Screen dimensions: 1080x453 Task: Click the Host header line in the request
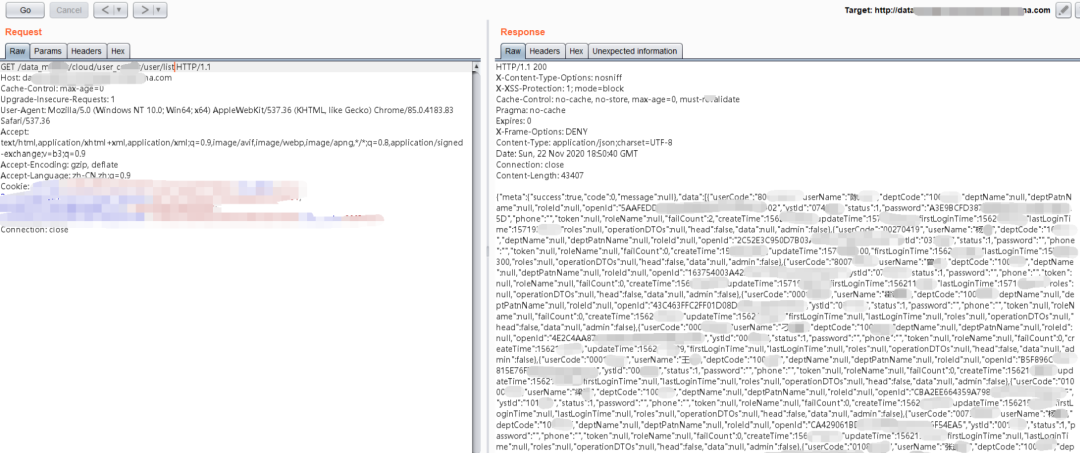pyautogui.click(x=86, y=78)
